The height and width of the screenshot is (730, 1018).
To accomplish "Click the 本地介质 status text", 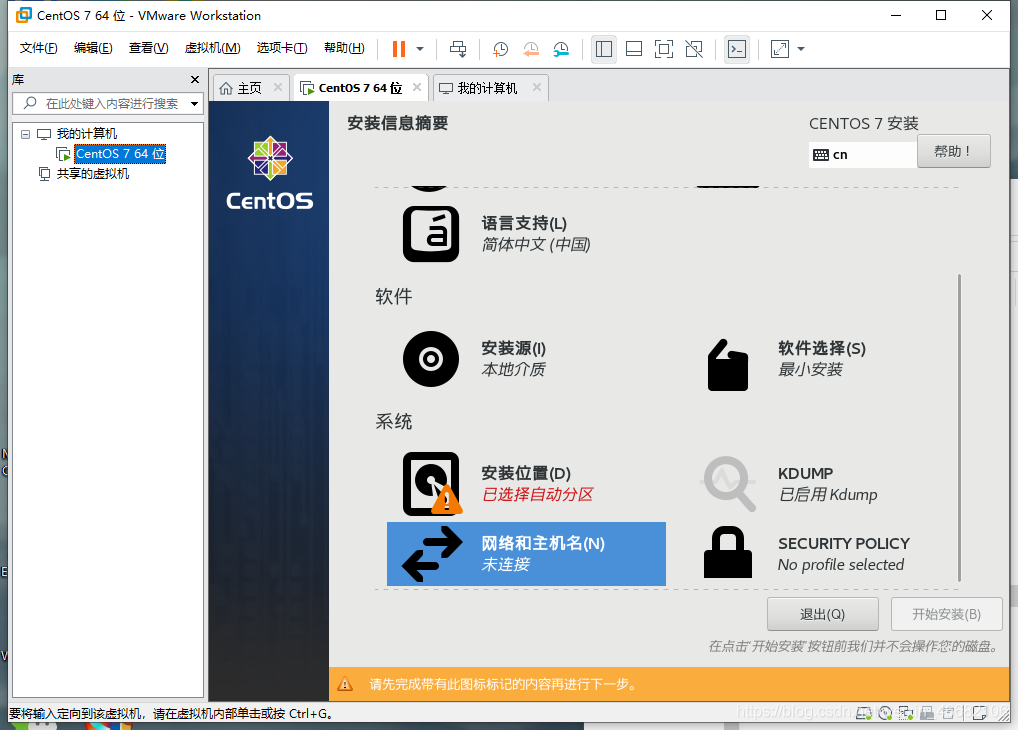I will [514, 370].
